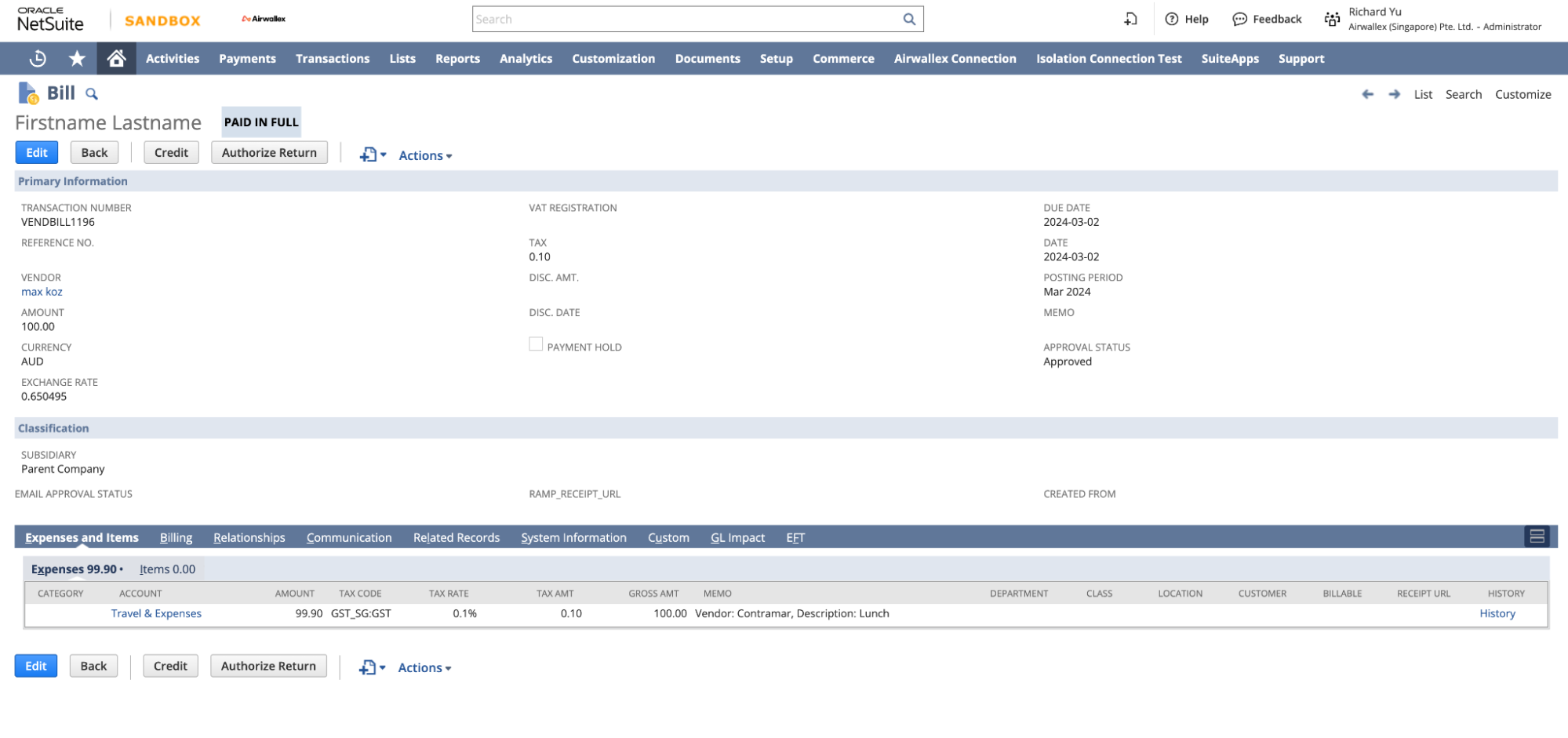Expand the top Actions dropdown
The height and width of the screenshot is (738, 1568).
click(425, 155)
